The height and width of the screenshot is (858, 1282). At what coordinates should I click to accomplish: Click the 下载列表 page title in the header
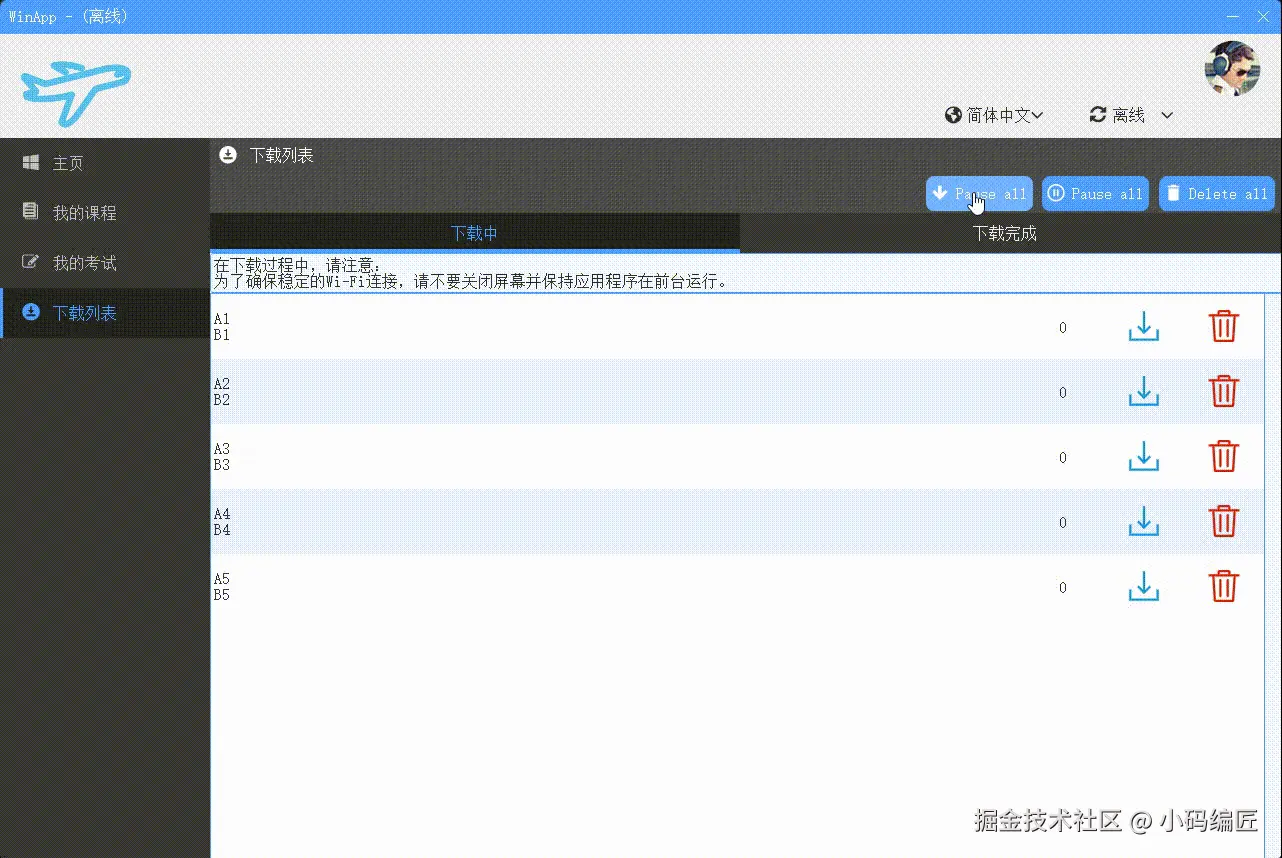[282, 155]
